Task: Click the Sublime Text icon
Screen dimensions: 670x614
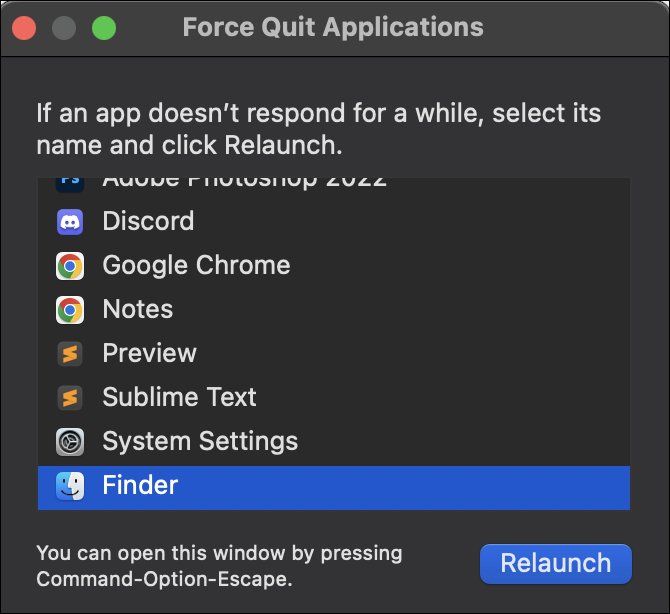Action: (x=70, y=398)
